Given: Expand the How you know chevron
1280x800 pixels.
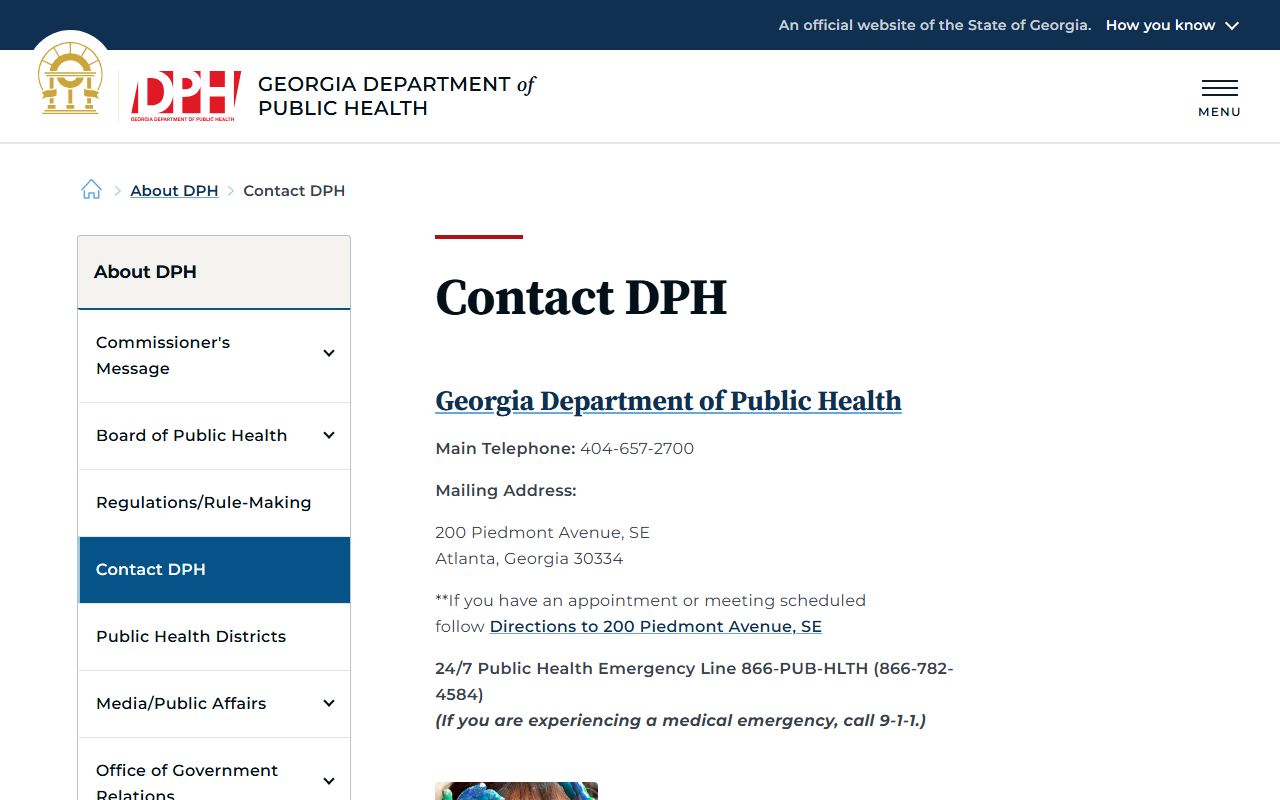Looking at the screenshot, I should pyautogui.click(x=1232, y=26).
